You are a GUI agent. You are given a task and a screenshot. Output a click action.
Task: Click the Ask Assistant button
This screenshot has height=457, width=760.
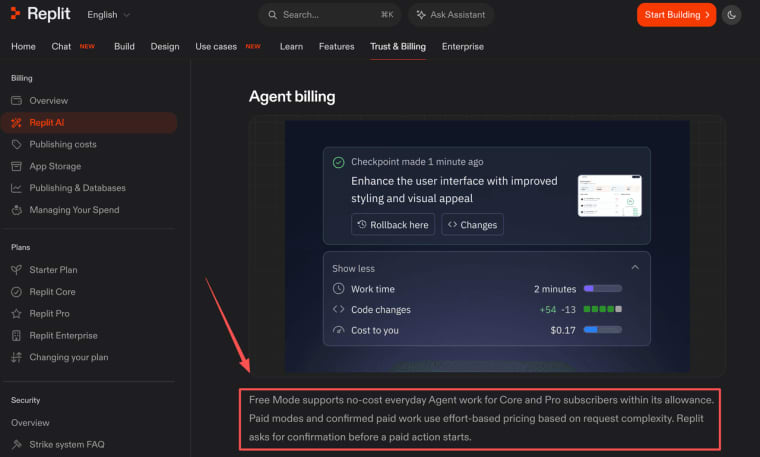coord(451,15)
